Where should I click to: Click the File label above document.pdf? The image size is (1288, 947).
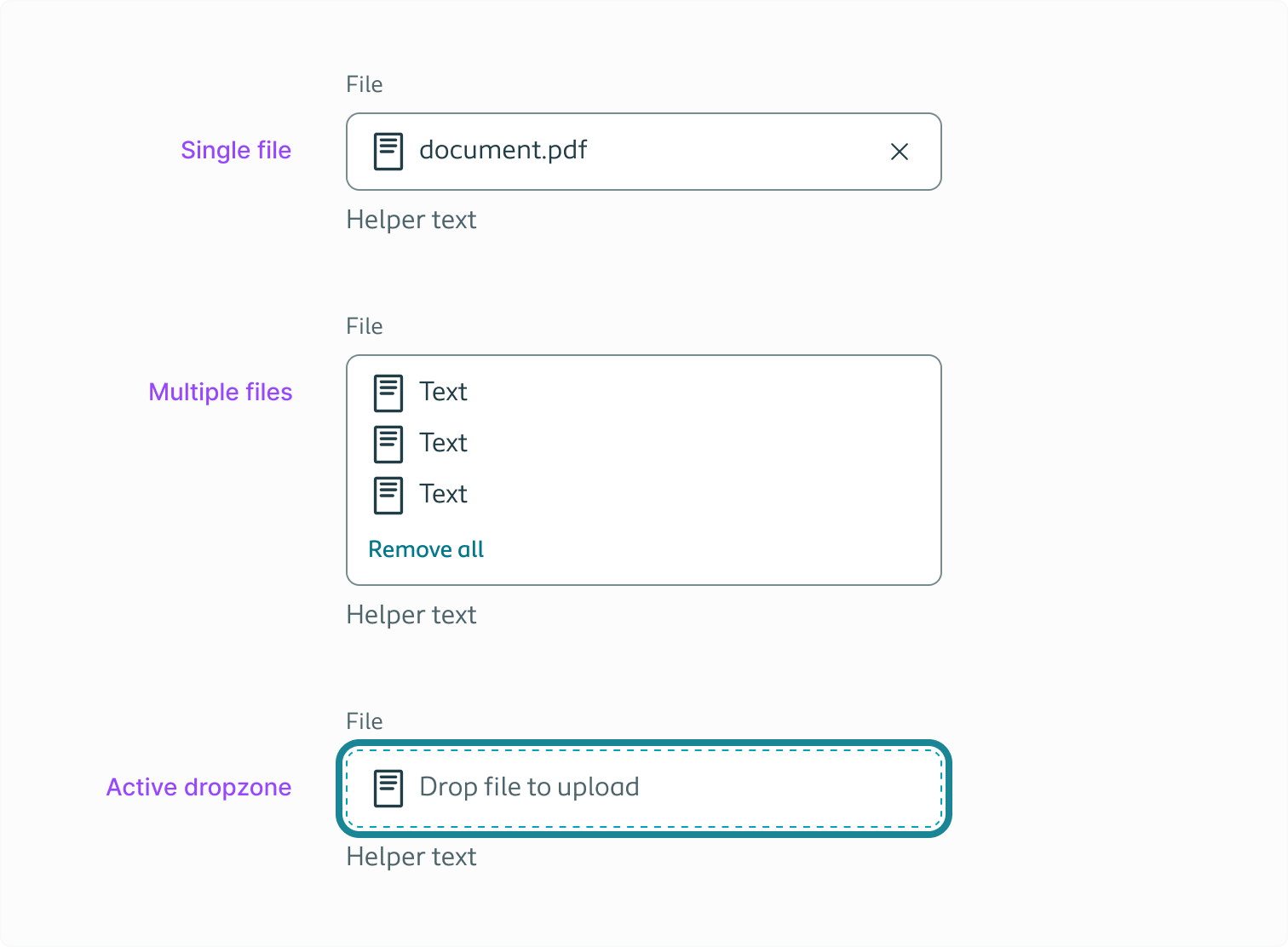pyautogui.click(x=364, y=84)
